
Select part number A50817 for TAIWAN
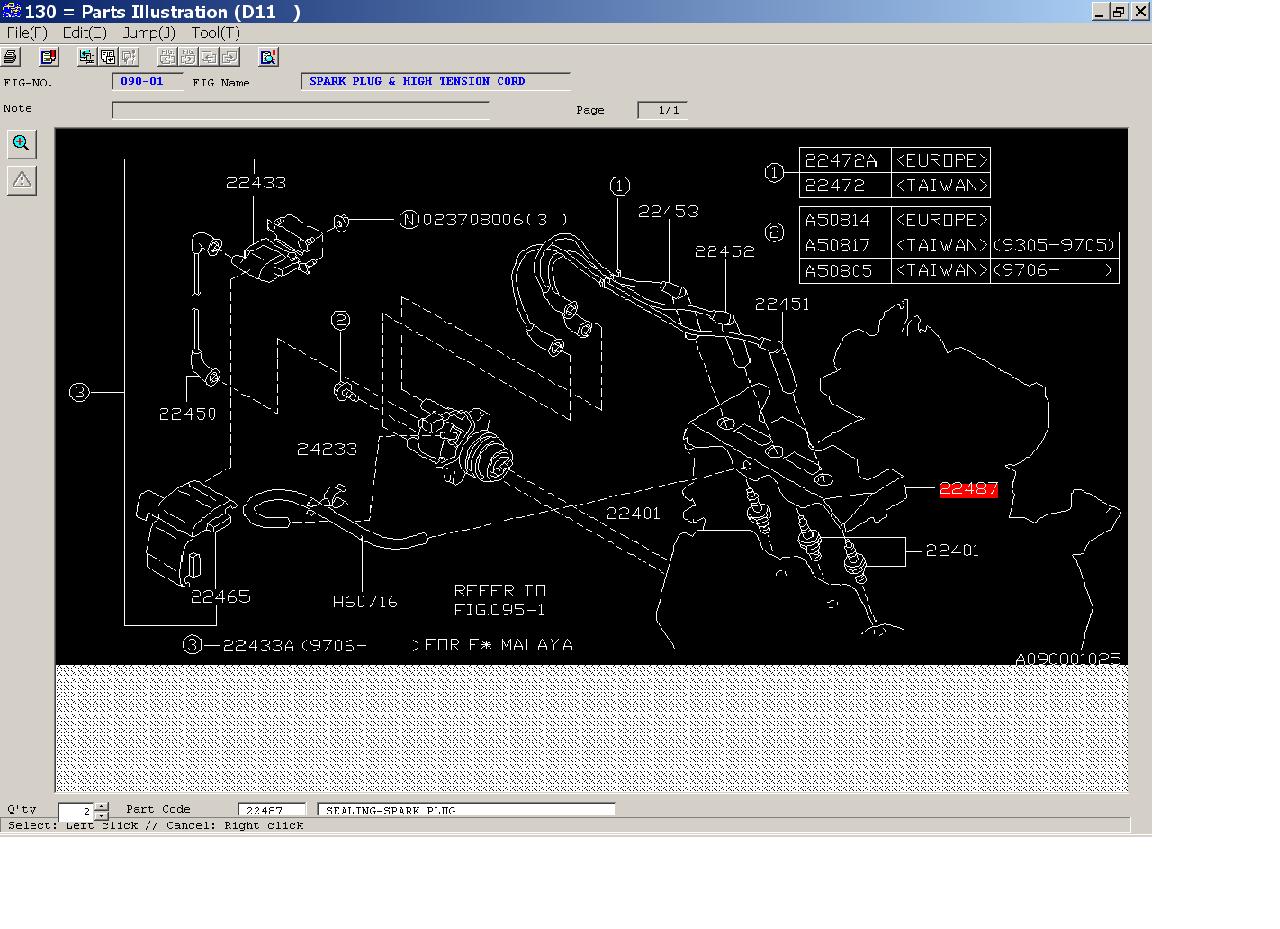tap(837, 245)
